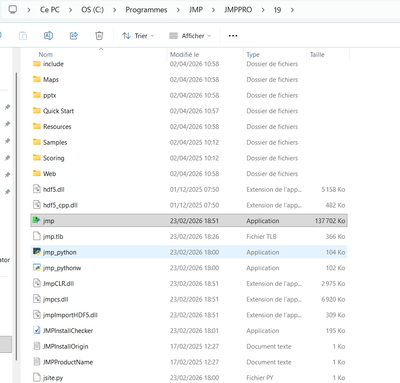Click the 137 702 Ko size of jmp
400x383 pixels.
coord(330,221)
